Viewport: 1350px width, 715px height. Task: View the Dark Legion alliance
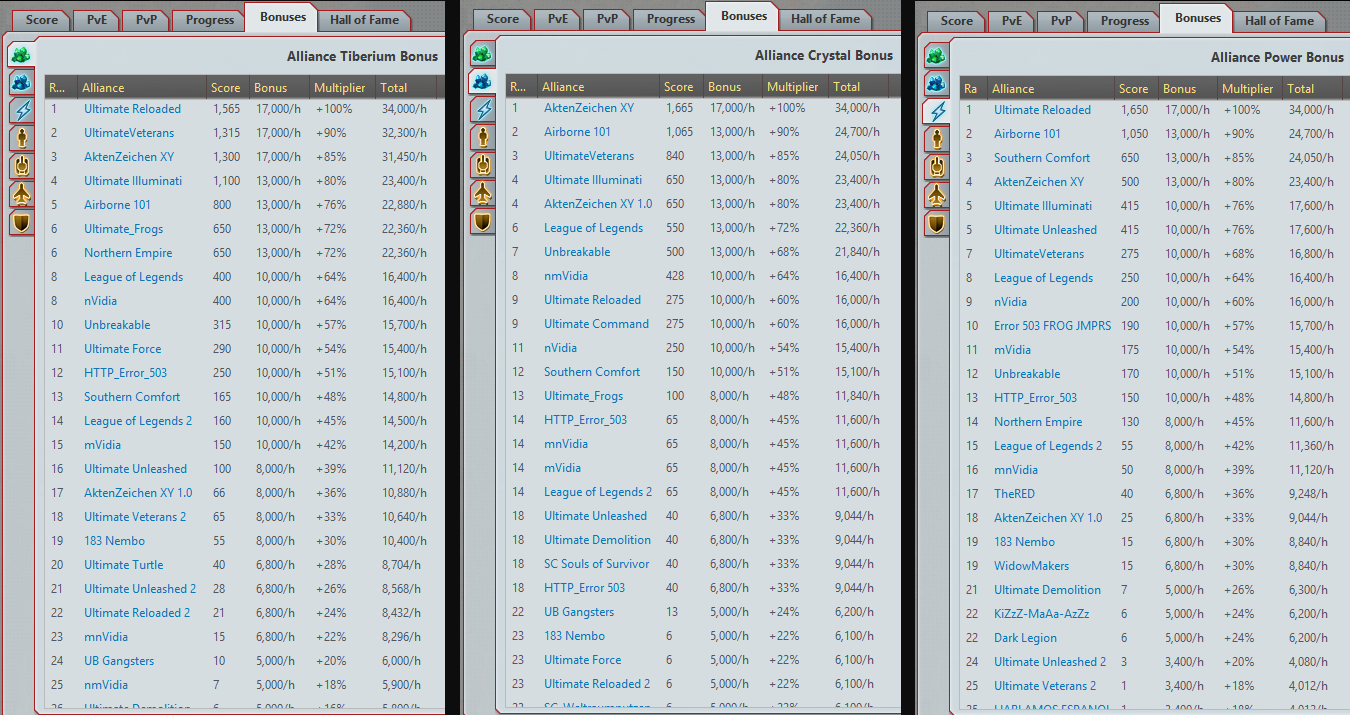(1025, 638)
